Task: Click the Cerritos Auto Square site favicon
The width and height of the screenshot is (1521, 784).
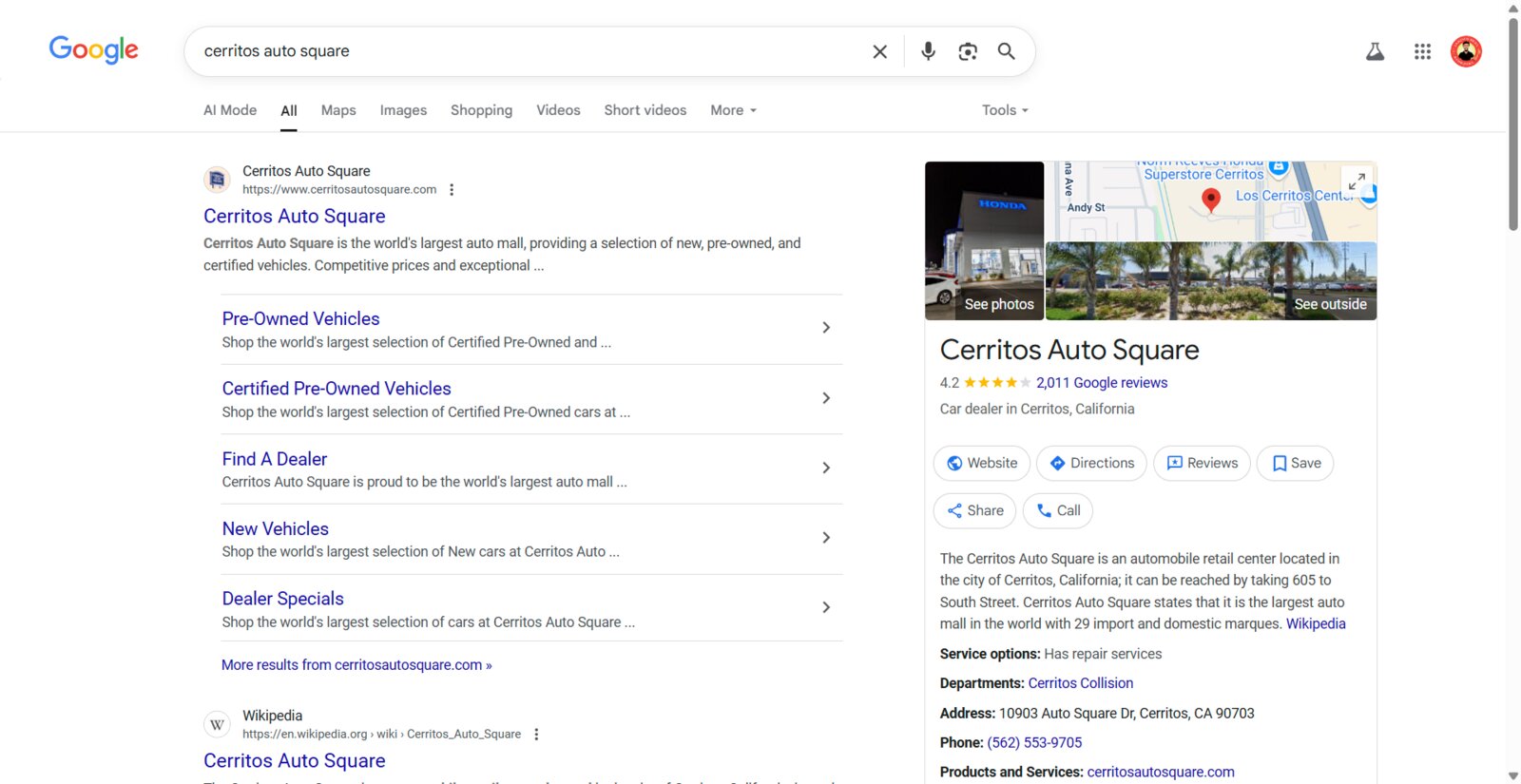Action: (217, 179)
